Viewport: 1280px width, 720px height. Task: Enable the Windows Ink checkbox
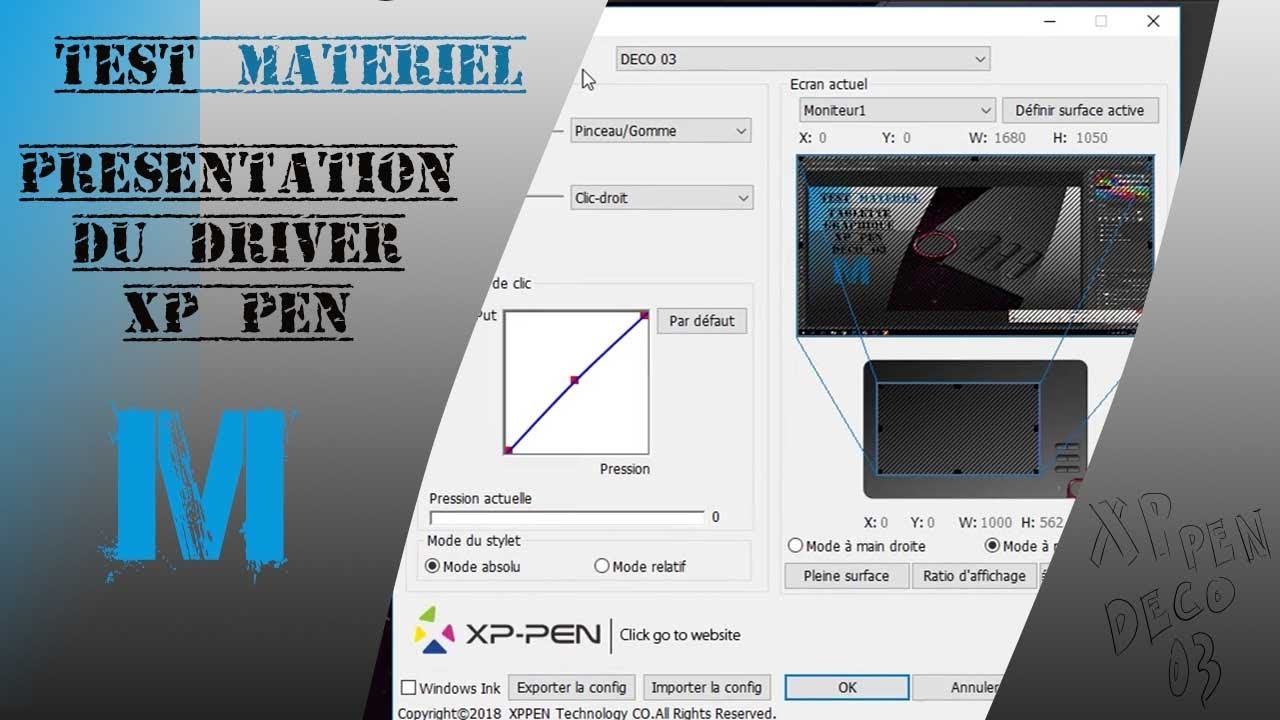[409, 688]
